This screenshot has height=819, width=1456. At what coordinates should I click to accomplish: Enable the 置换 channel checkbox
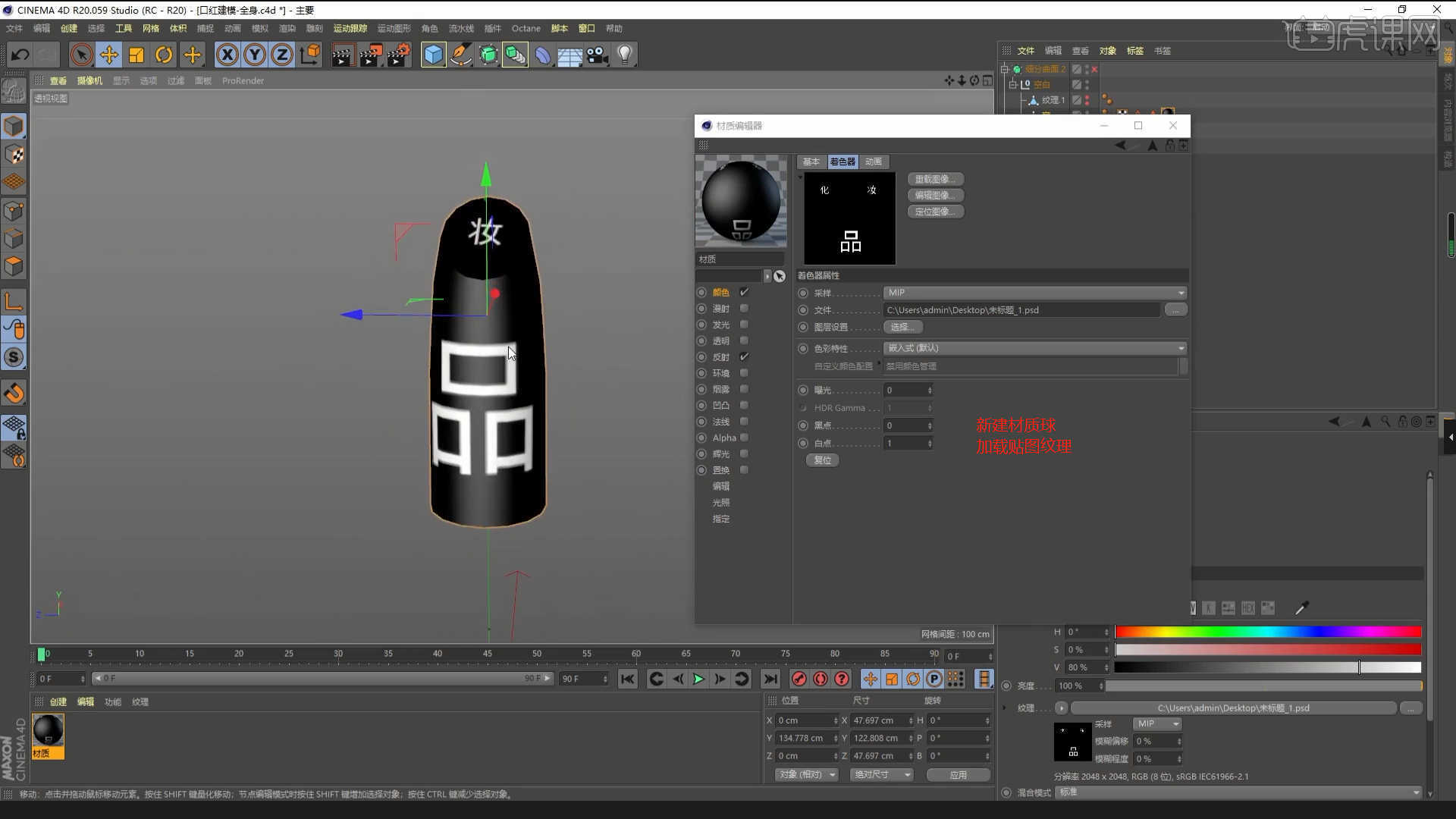[x=744, y=470]
